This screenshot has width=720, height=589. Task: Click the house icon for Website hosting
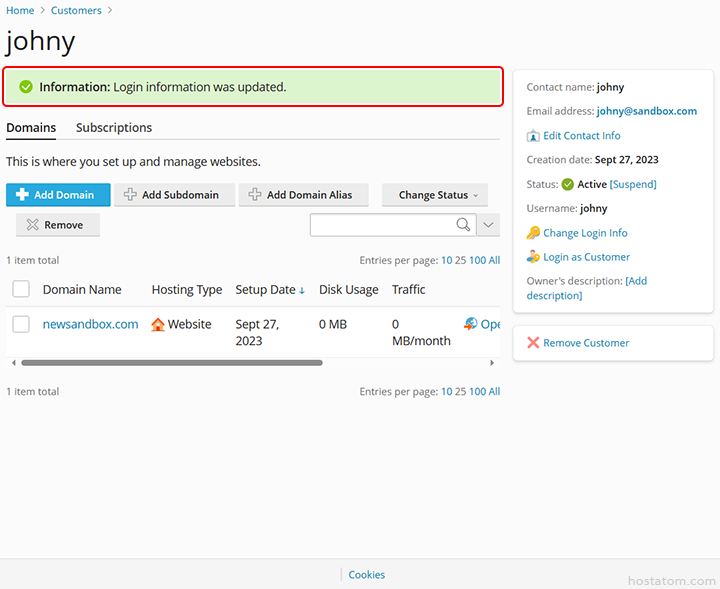click(158, 325)
